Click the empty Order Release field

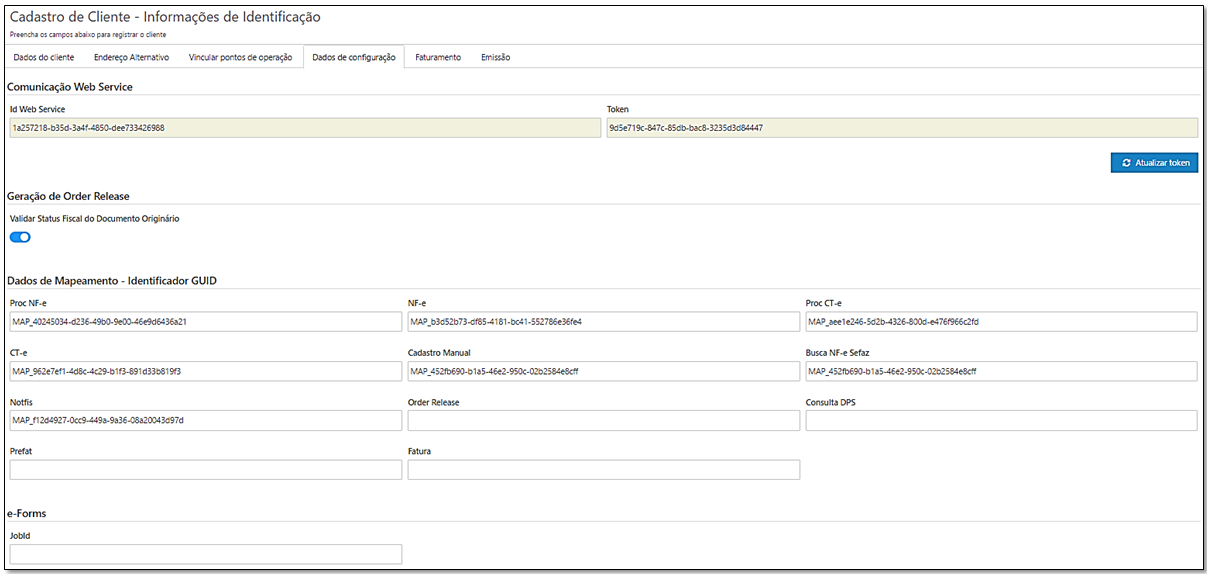pyautogui.click(x=603, y=420)
